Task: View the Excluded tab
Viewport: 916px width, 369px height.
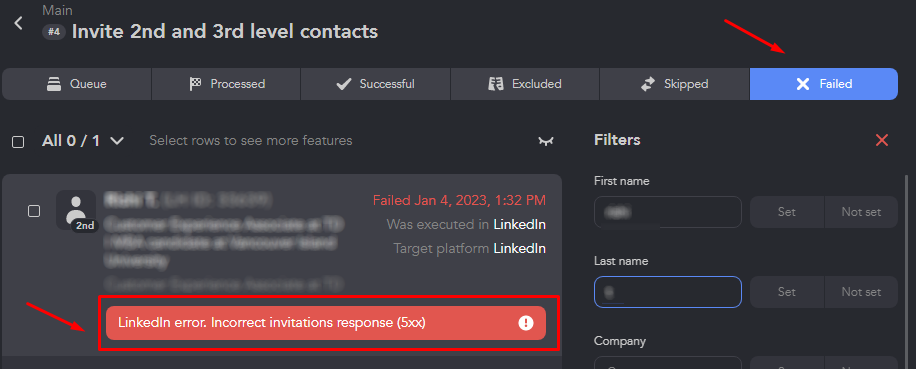Action: pos(525,84)
